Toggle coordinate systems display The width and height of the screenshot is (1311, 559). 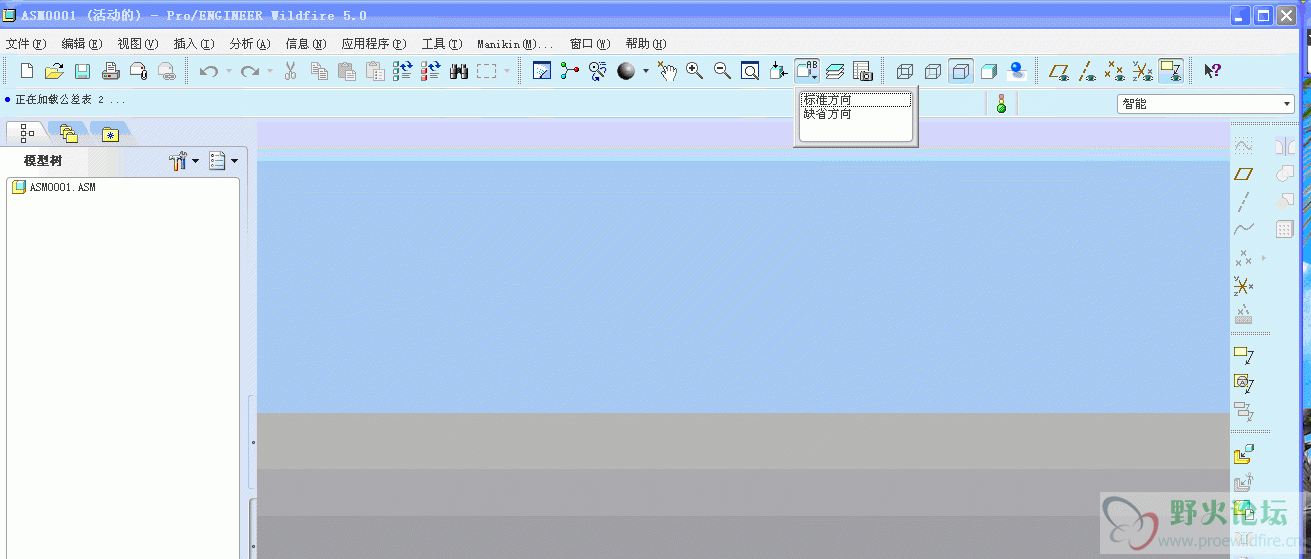click(x=1142, y=71)
